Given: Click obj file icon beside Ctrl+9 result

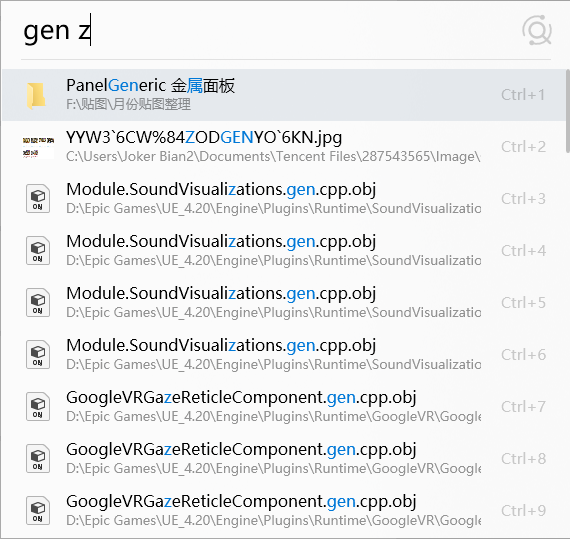Looking at the screenshot, I should pyautogui.click(x=38, y=510).
